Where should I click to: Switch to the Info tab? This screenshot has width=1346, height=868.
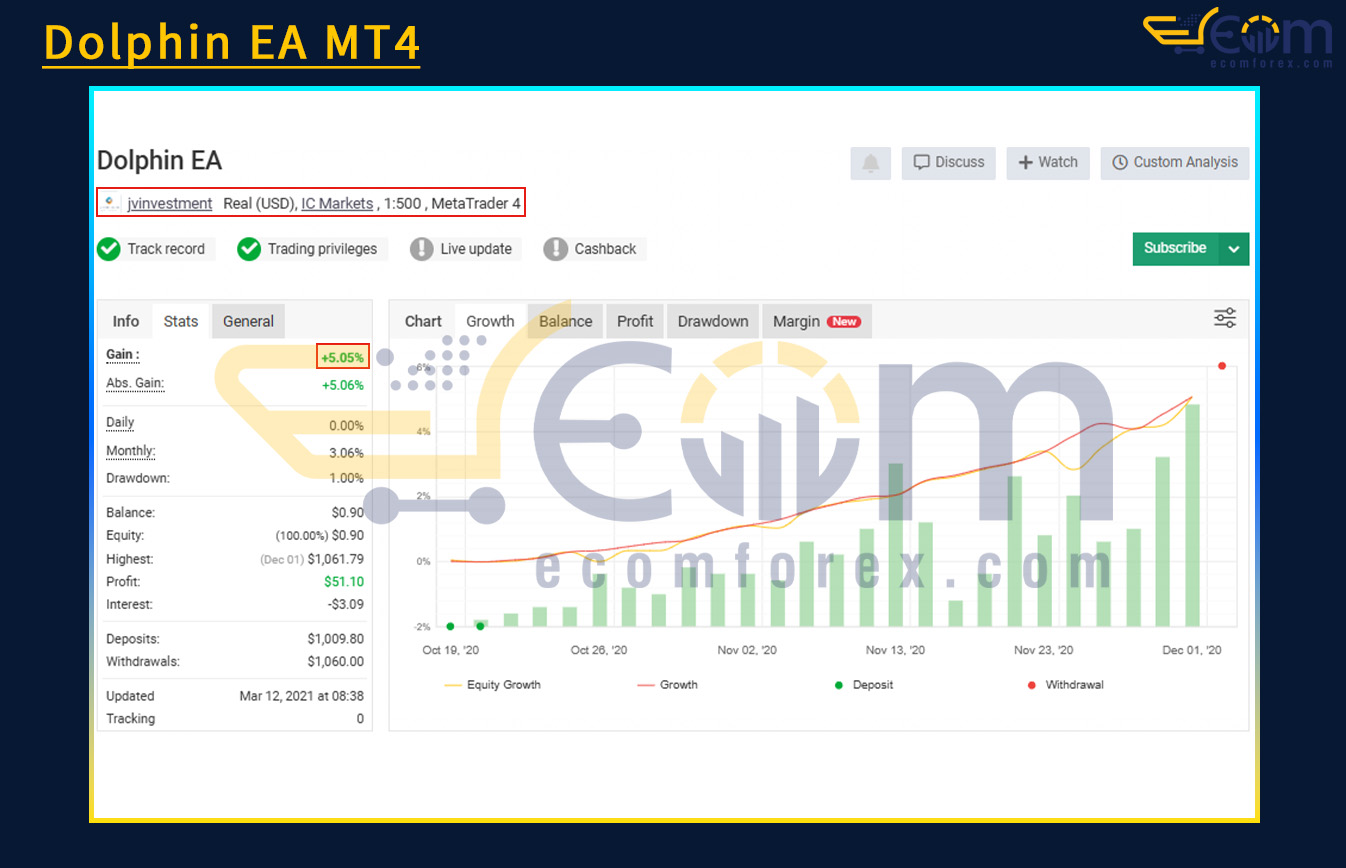click(x=126, y=321)
